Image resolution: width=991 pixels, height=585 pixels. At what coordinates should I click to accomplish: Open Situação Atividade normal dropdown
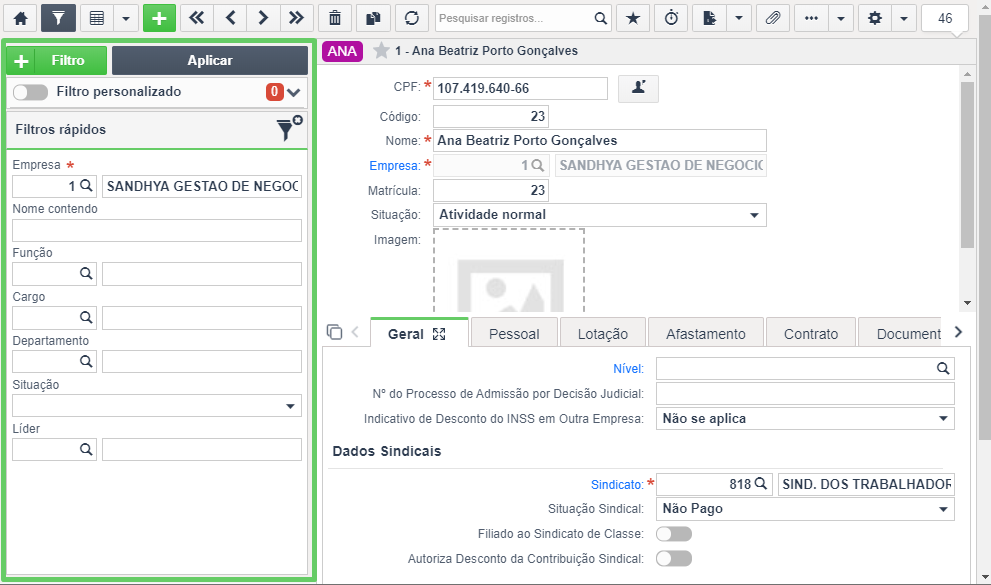tap(599, 215)
